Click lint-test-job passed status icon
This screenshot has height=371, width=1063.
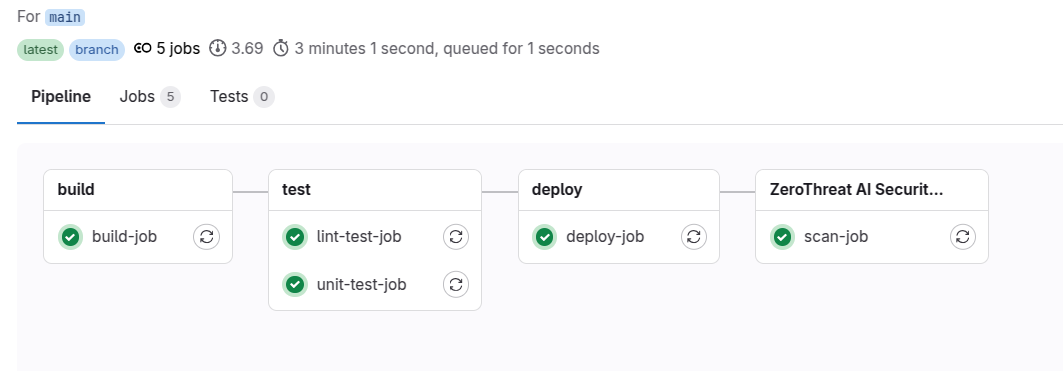click(295, 237)
